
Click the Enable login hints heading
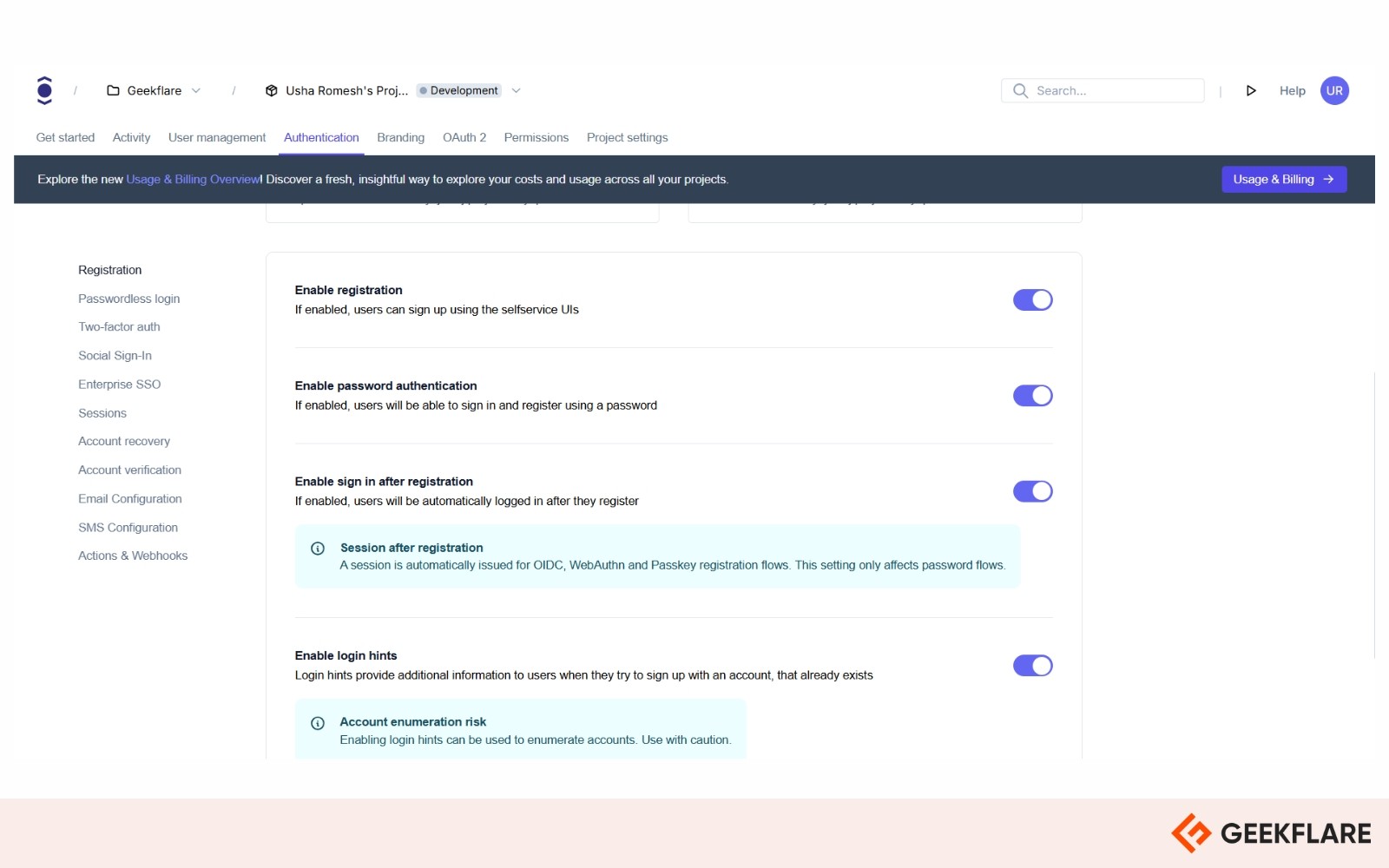pos(346,655)
